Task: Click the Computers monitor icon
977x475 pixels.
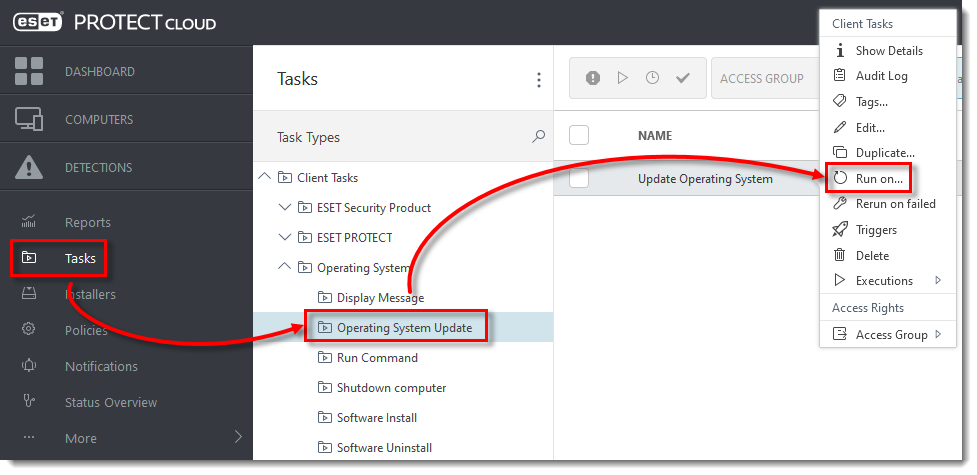Action: (29, 119)
